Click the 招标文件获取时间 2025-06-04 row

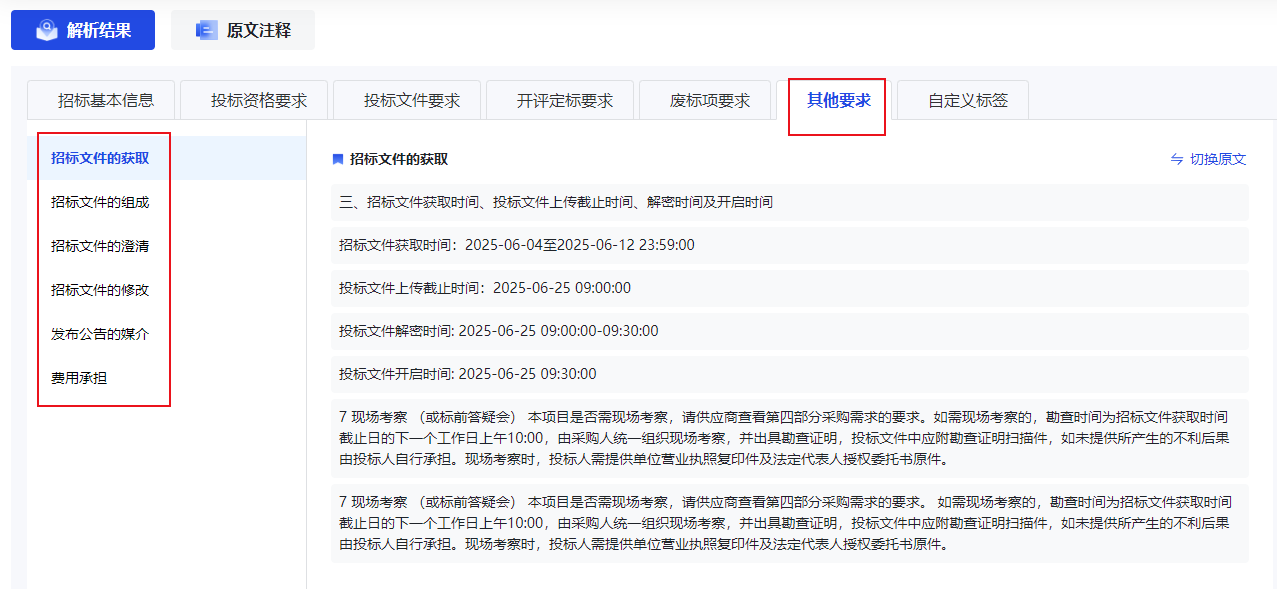click(x=790, y=245)
